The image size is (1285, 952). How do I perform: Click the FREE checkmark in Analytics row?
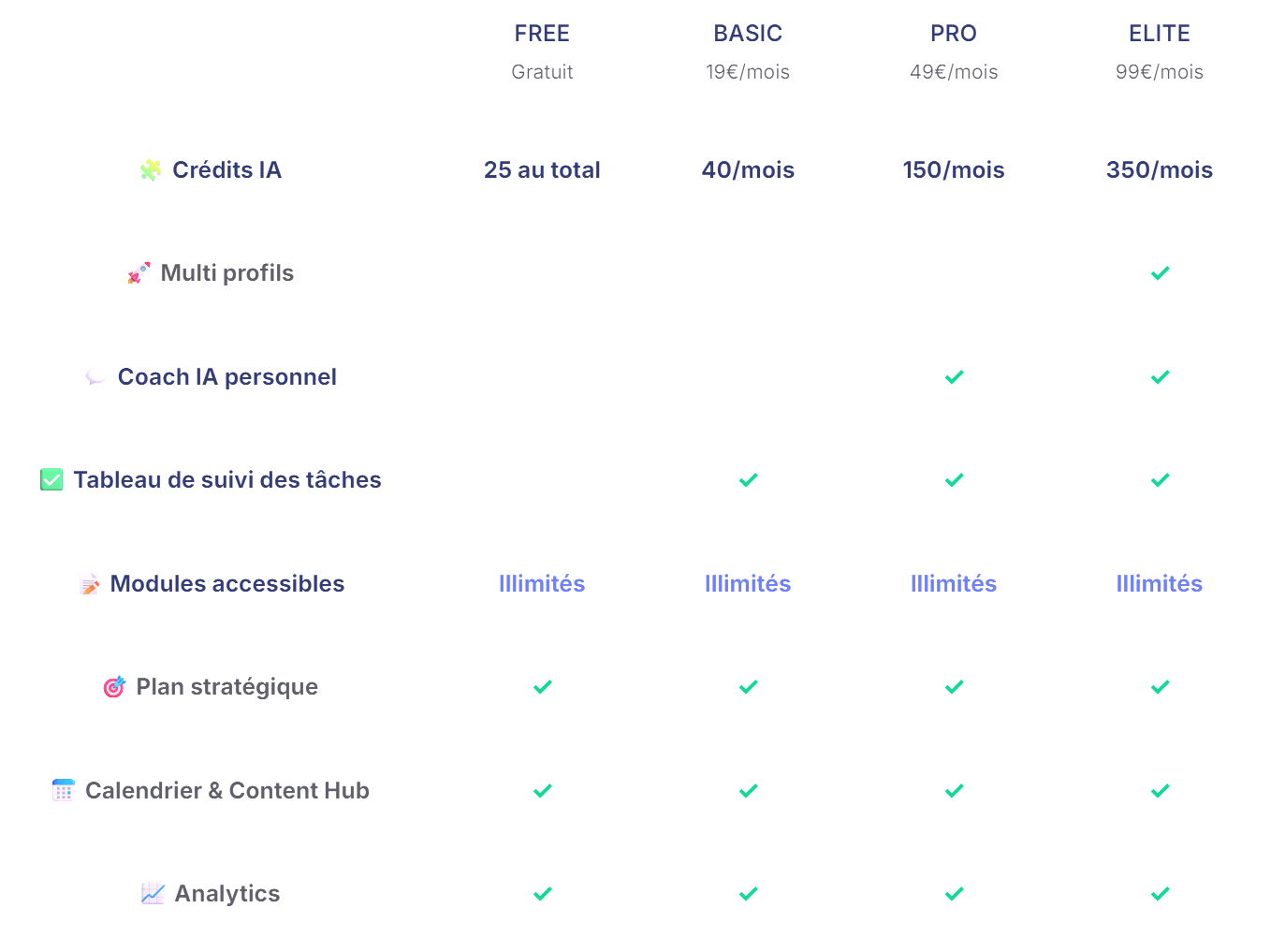click(542, 894)
